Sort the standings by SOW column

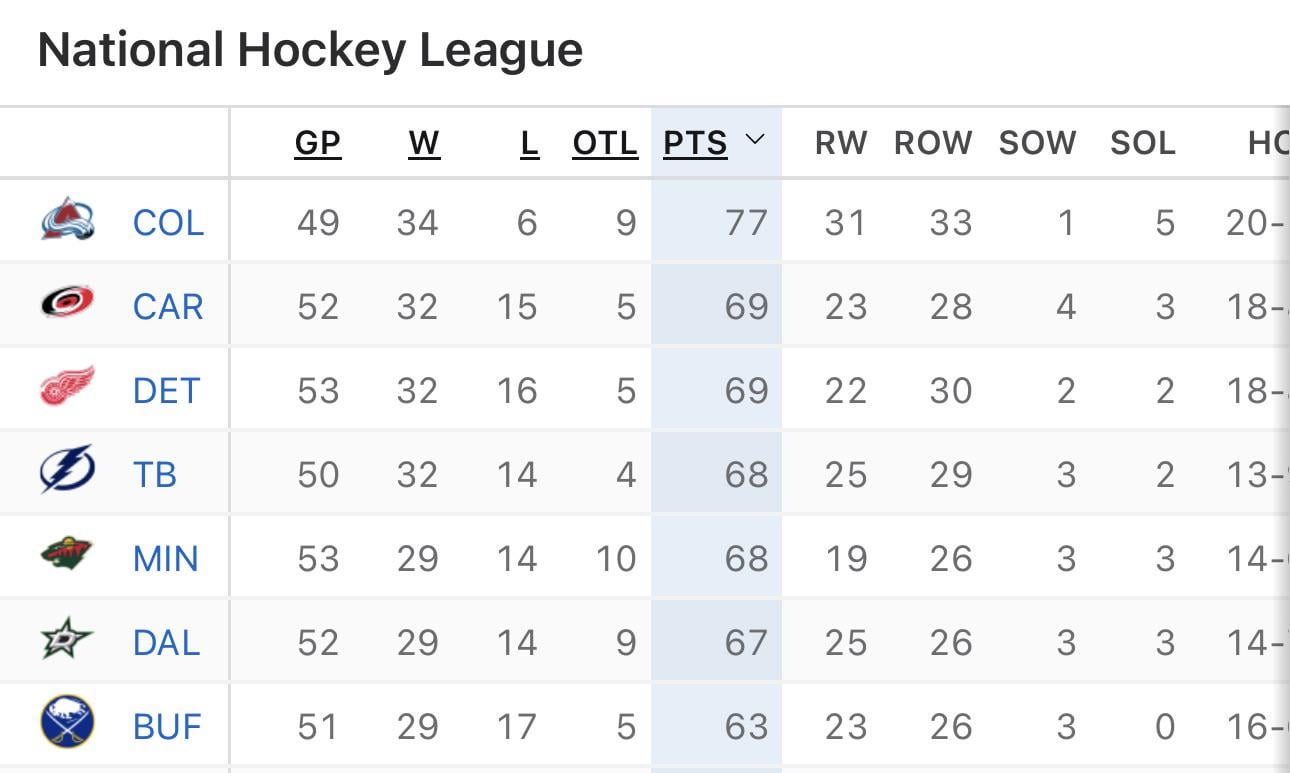[1037, 141]
